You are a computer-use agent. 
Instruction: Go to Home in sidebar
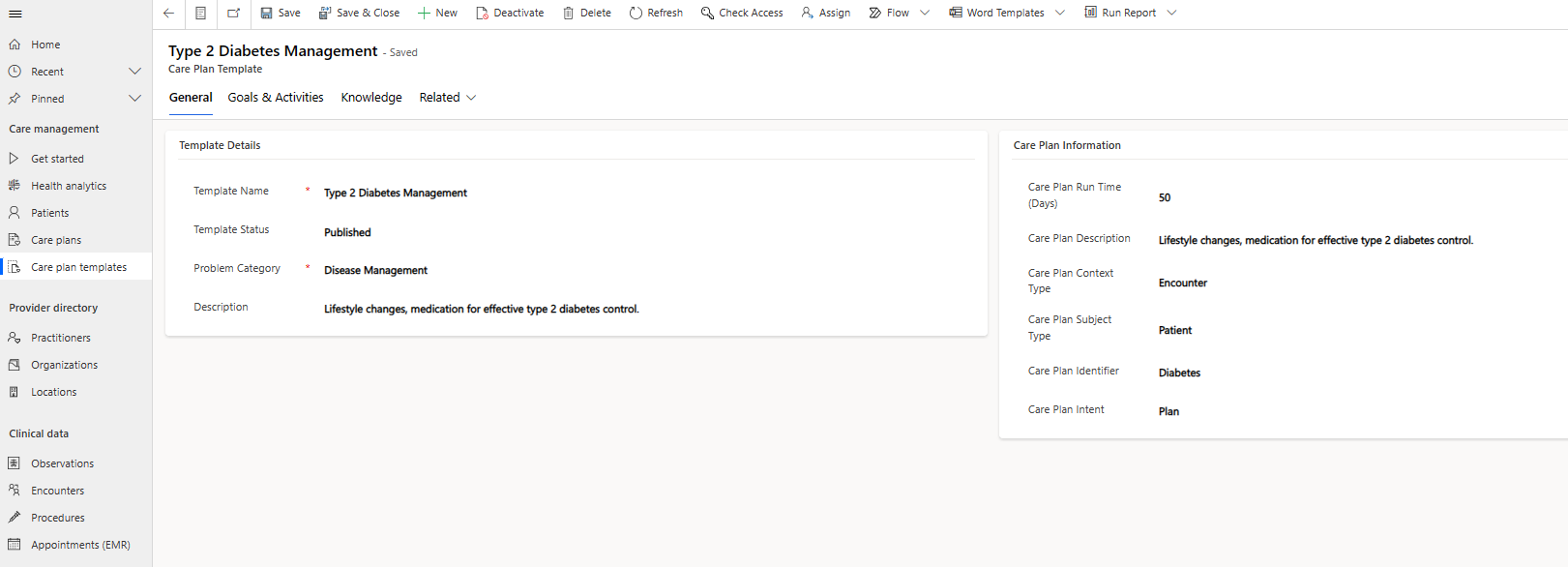tap(75, 45)
